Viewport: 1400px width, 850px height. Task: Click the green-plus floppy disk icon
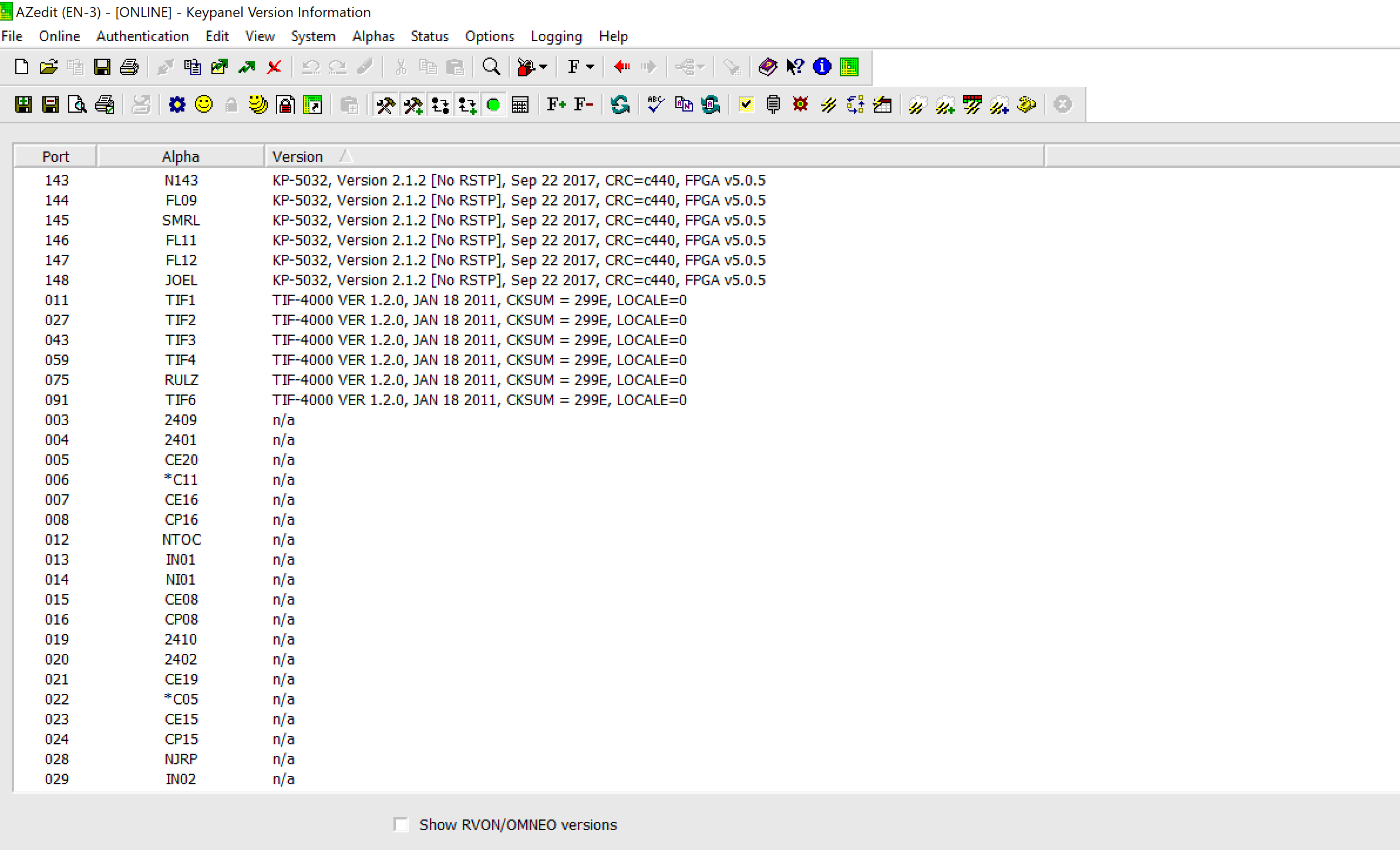pos(23,105)
